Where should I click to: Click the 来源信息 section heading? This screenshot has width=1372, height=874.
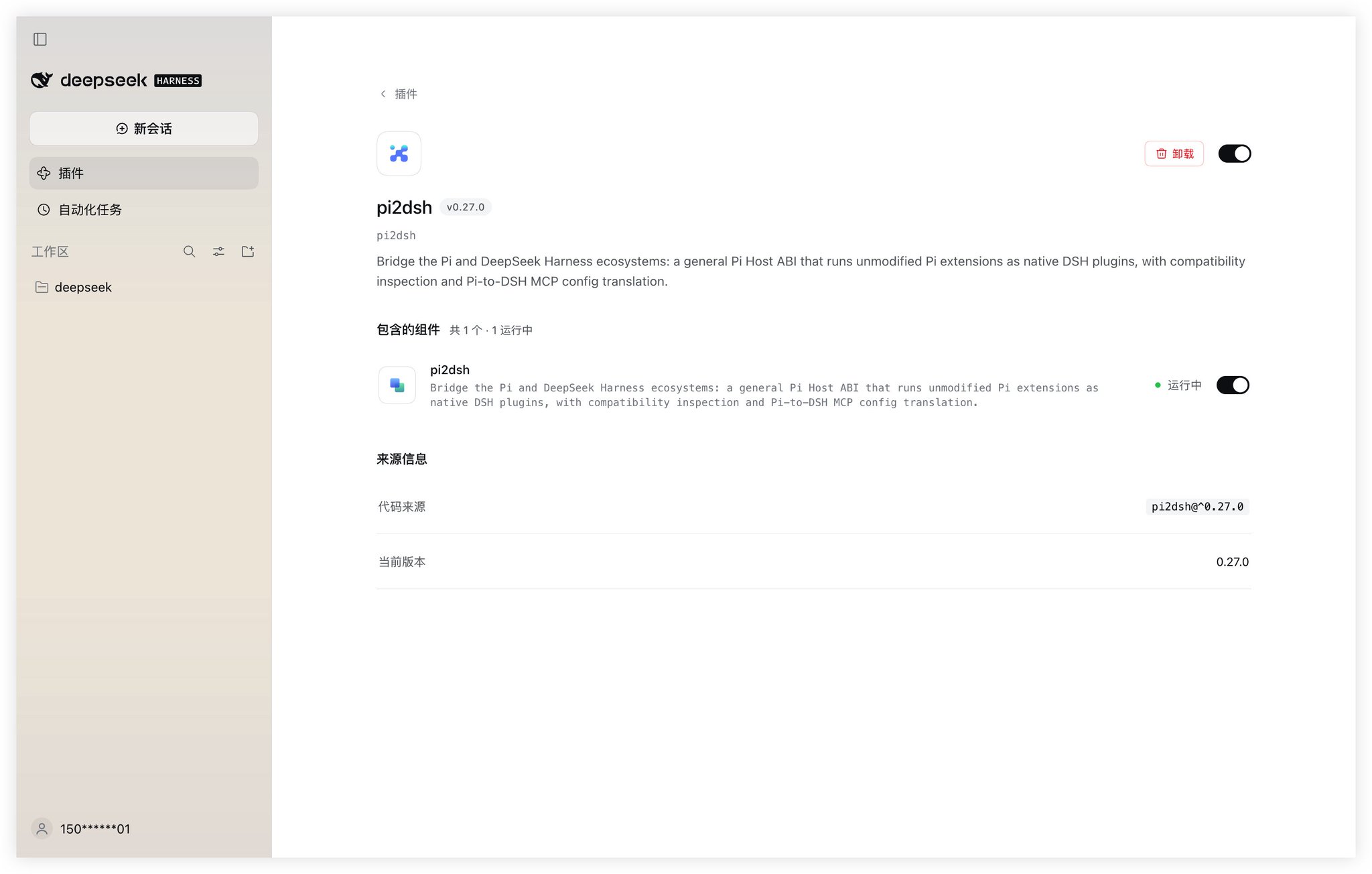(402, 459)
